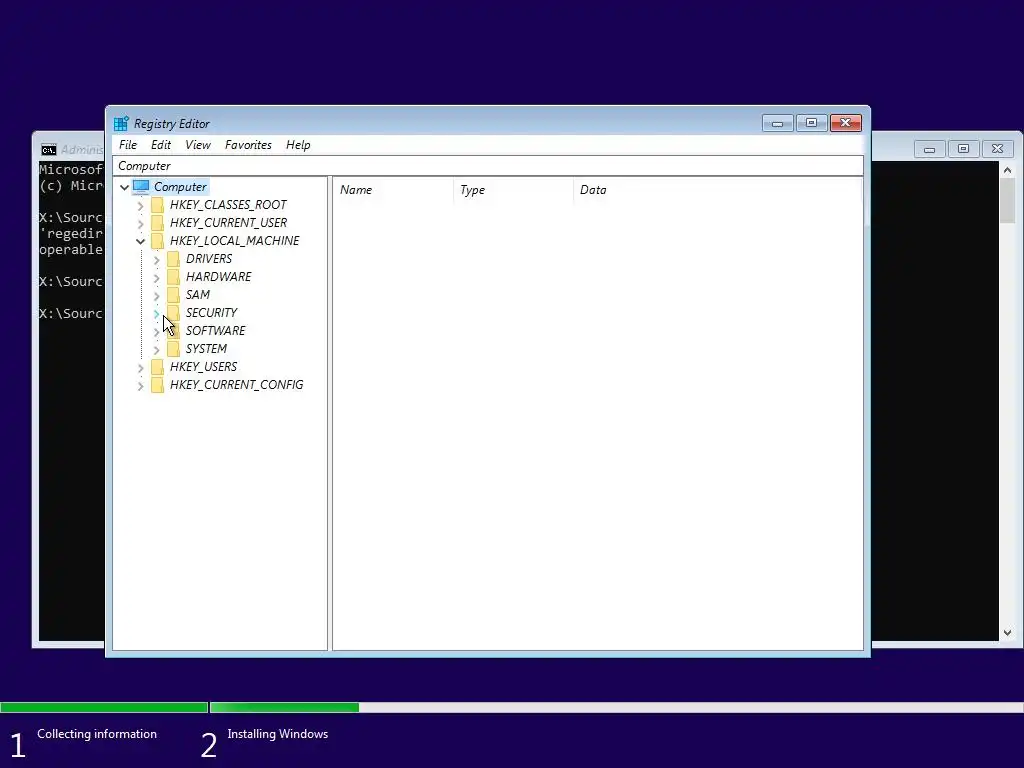Click the HARDWARE folder icon

pos(173,277)
